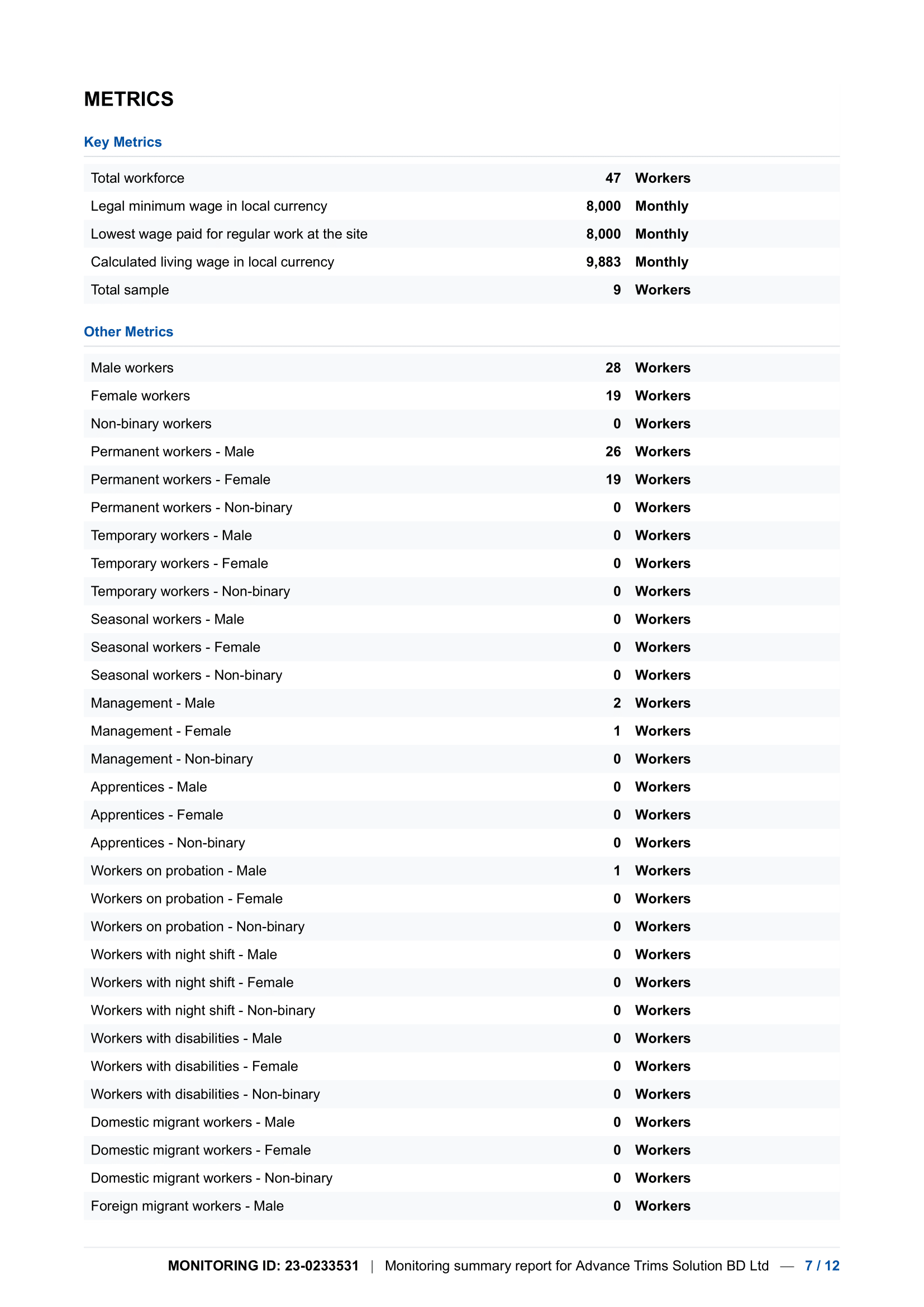Click the Apprentices - Non-binary row label

pos(168,843)
